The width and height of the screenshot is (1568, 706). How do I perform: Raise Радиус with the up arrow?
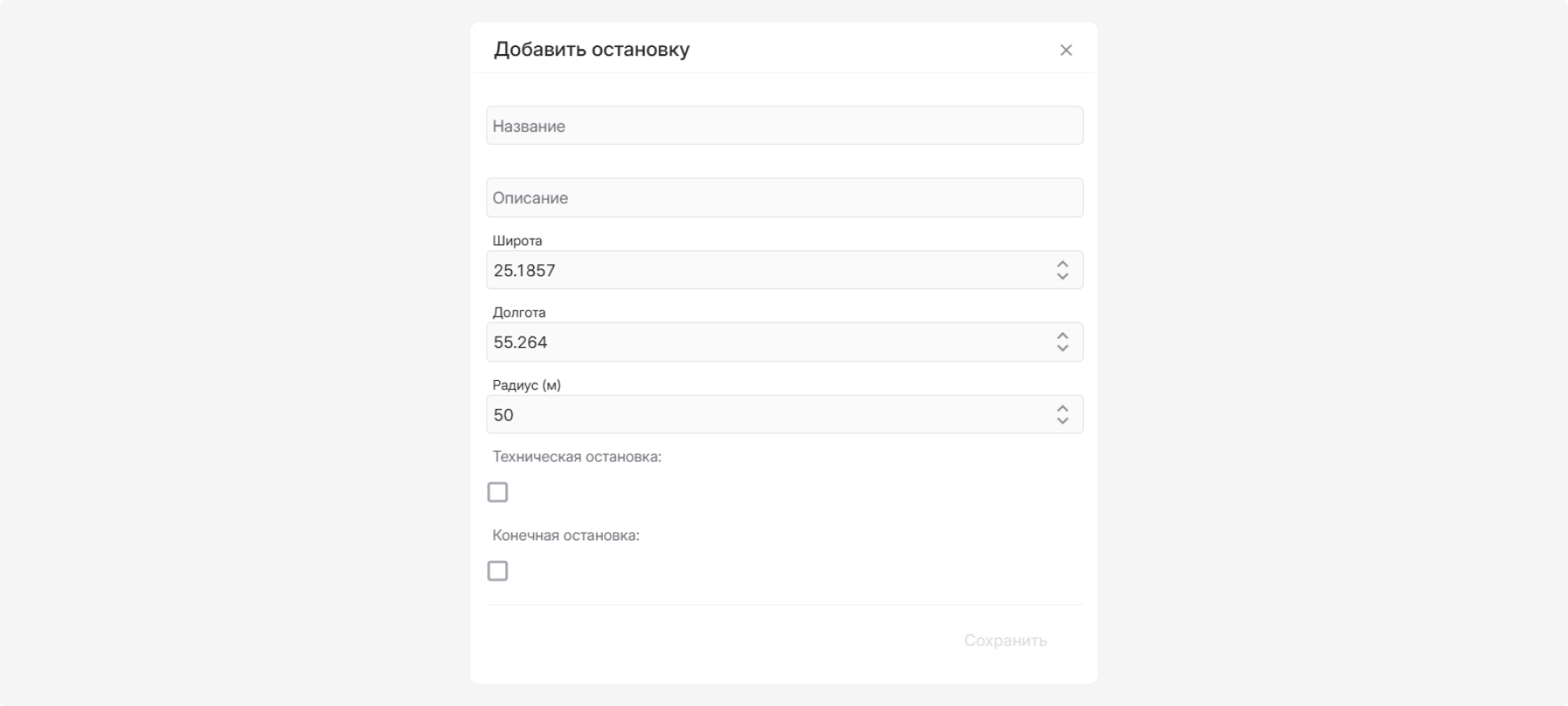click(x=1063, y=408)
